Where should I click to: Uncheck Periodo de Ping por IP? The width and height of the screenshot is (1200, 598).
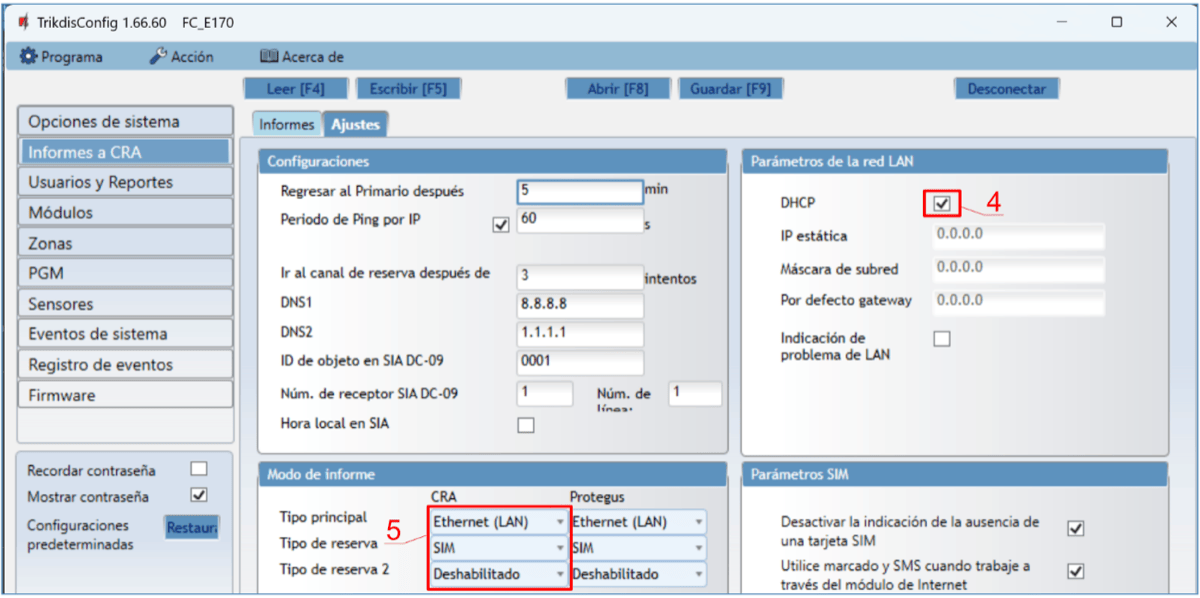click(x=501, y=225)
